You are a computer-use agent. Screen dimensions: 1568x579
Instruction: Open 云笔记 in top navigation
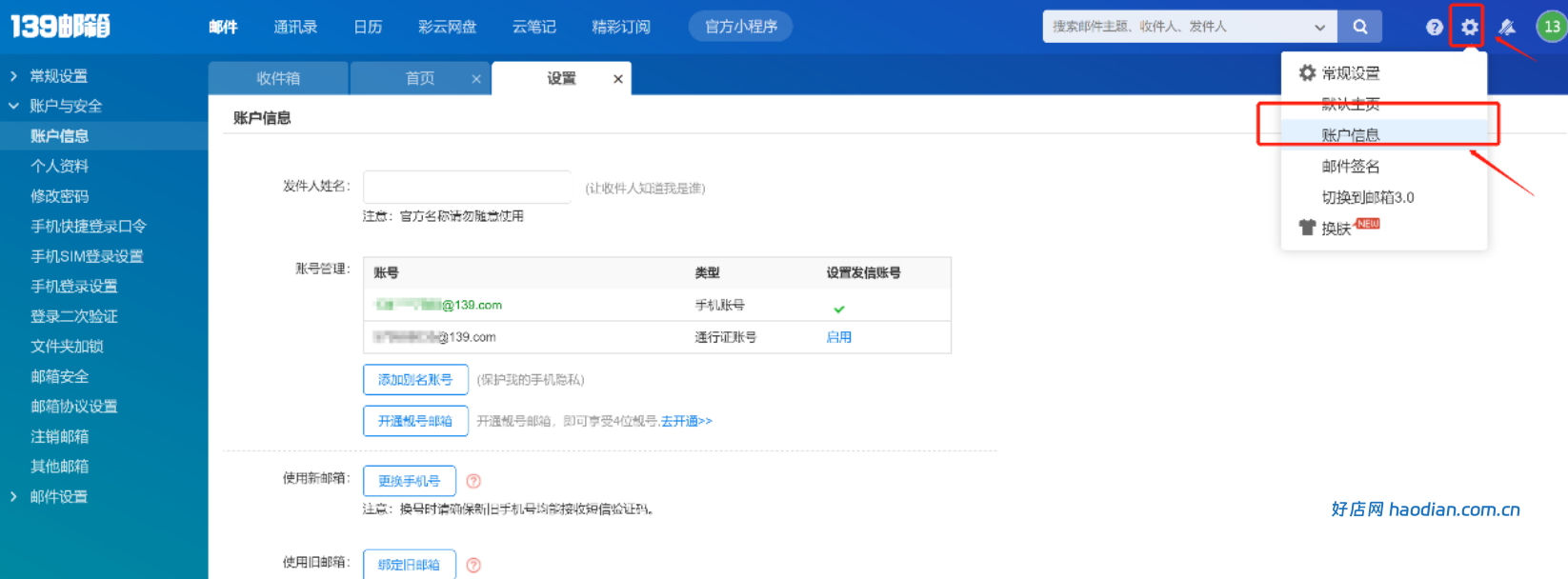[534, 27]
